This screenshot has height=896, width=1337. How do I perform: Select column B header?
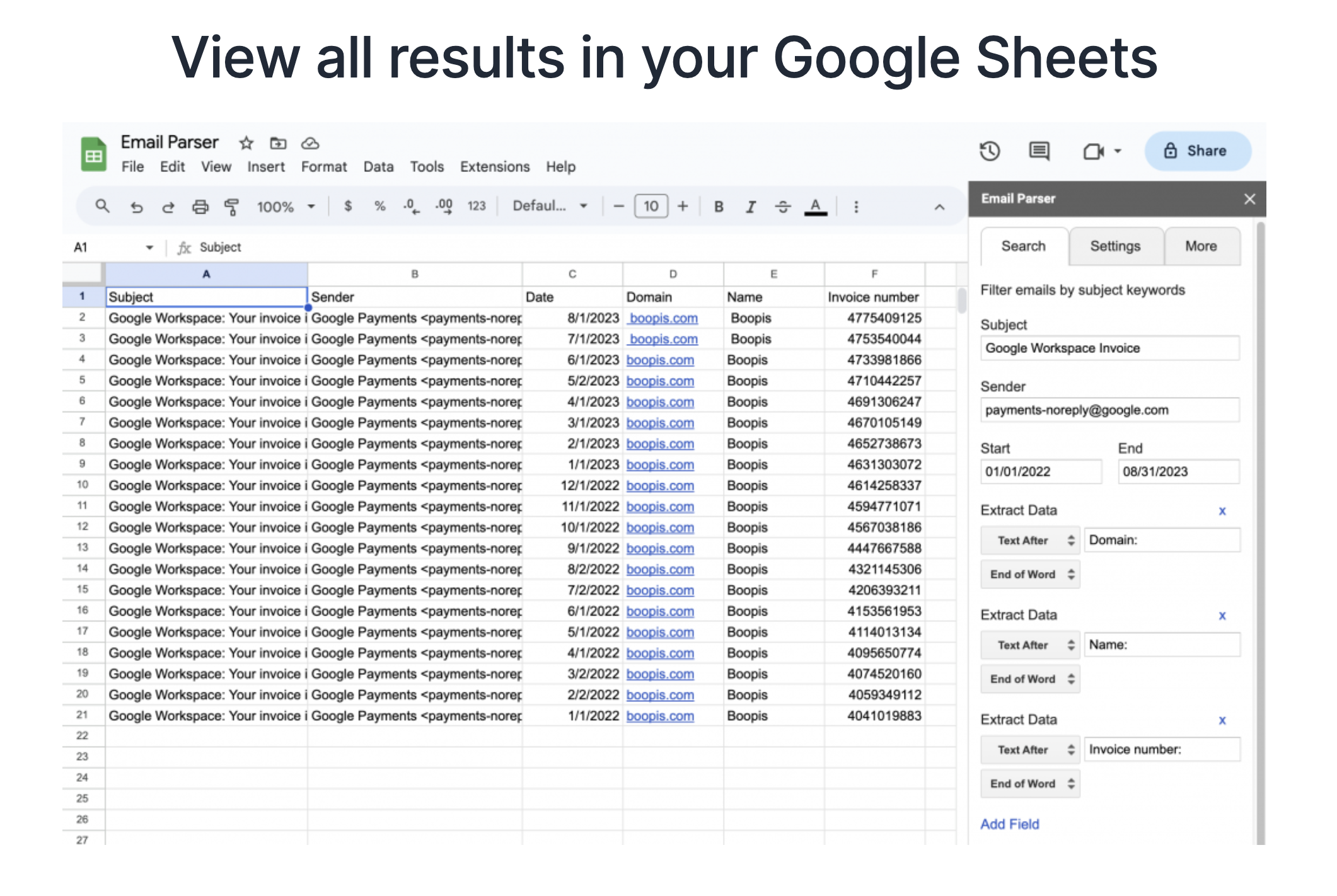(415, 274)
